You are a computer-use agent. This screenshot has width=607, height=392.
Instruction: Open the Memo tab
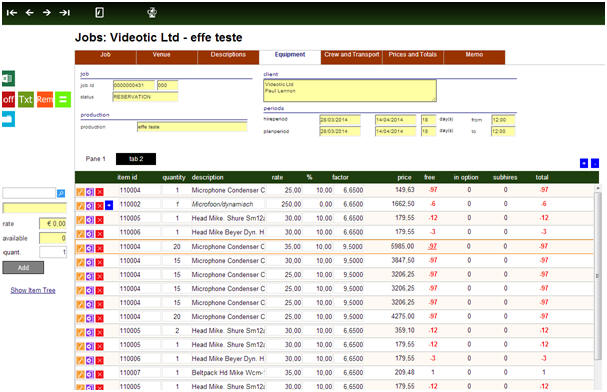pos(474,57)
